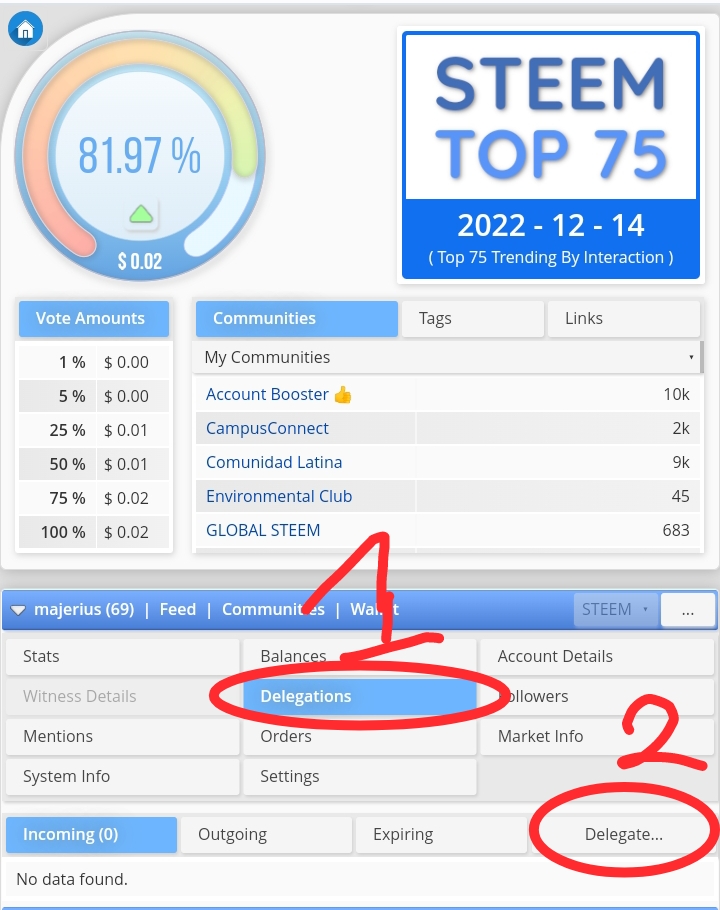Go to the home icon
This screenshot has width=720, height=910.
coord(25,29)
